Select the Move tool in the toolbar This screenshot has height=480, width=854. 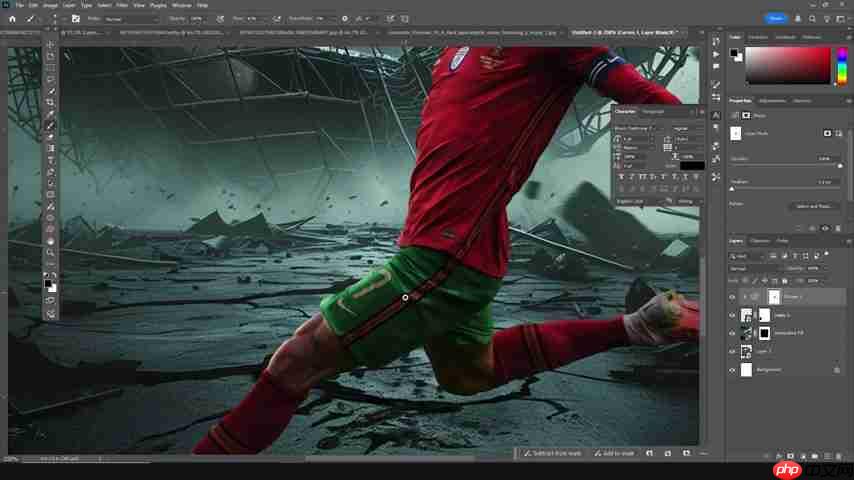[x=50, y=45]
